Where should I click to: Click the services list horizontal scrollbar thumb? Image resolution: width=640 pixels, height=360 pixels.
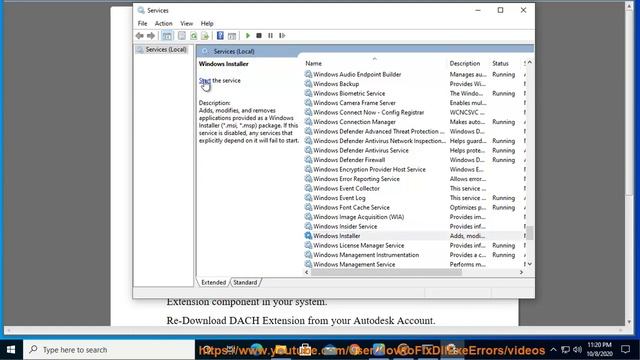pyautogui.click(x=386, y=272)
